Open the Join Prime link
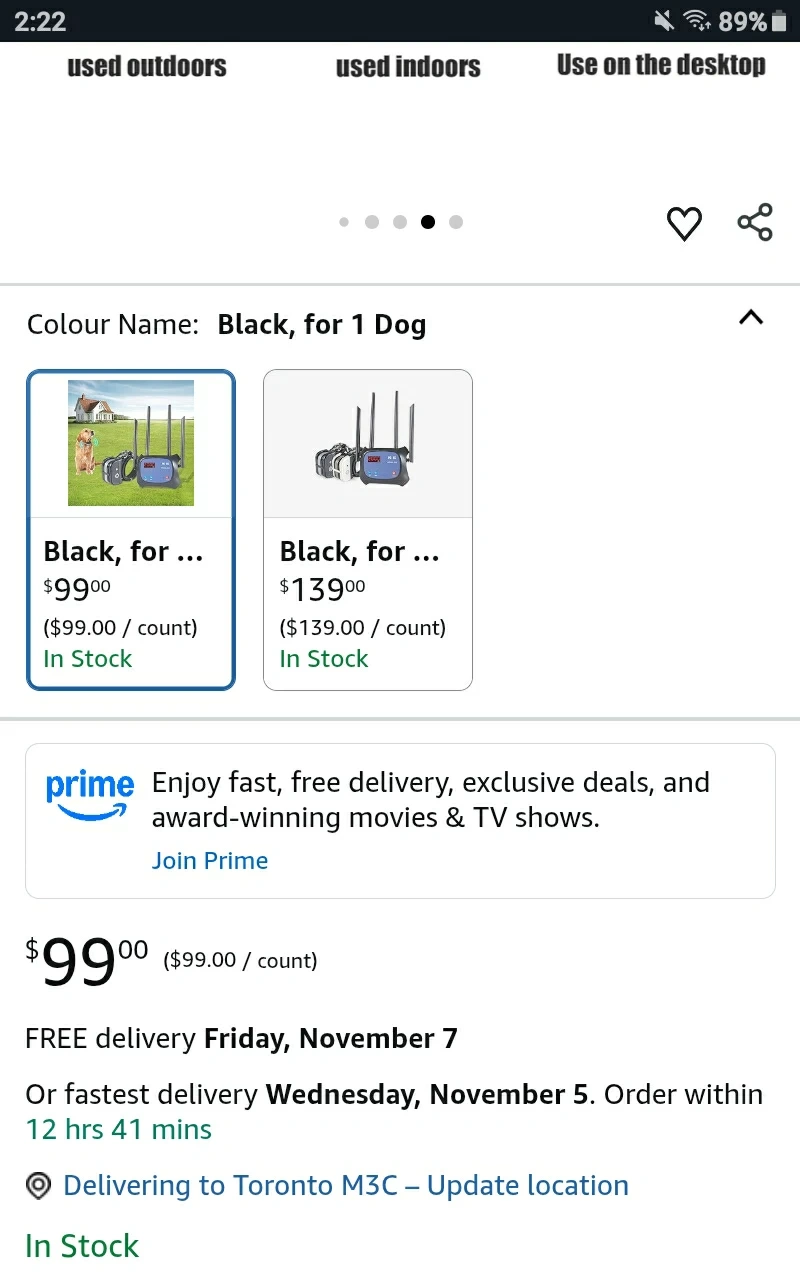The image size is (800, 1280). [x=210, y=861]
